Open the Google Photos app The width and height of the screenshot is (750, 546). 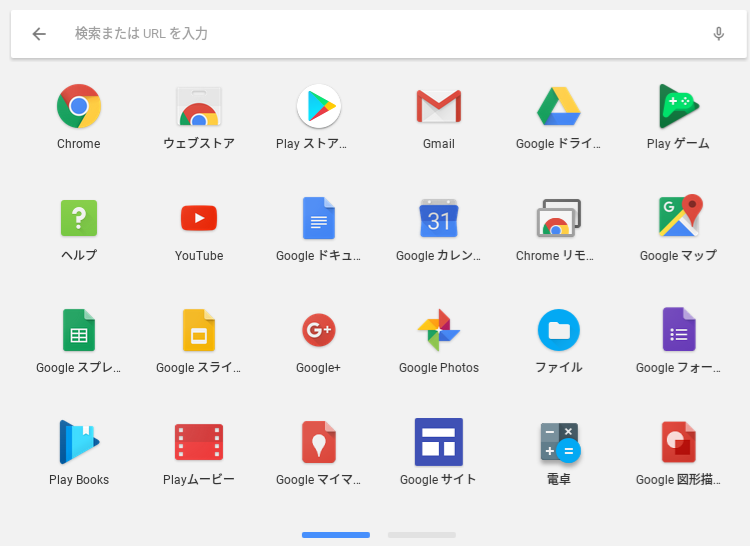(439, 330)
